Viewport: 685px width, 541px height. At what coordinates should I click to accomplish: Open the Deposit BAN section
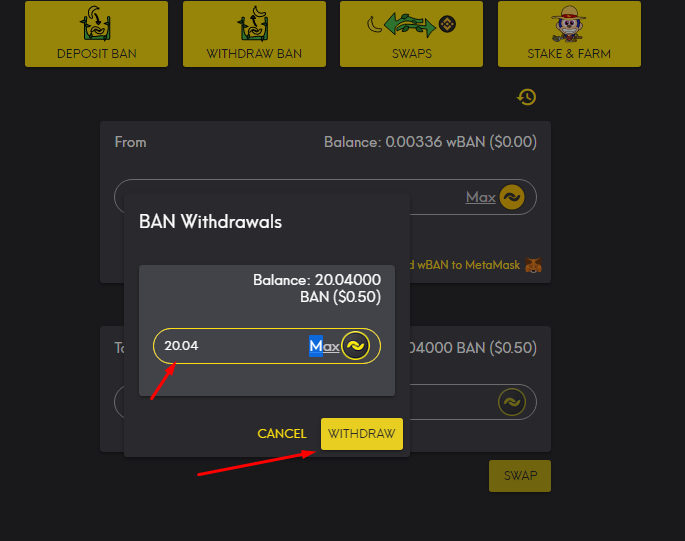point(97,34)
